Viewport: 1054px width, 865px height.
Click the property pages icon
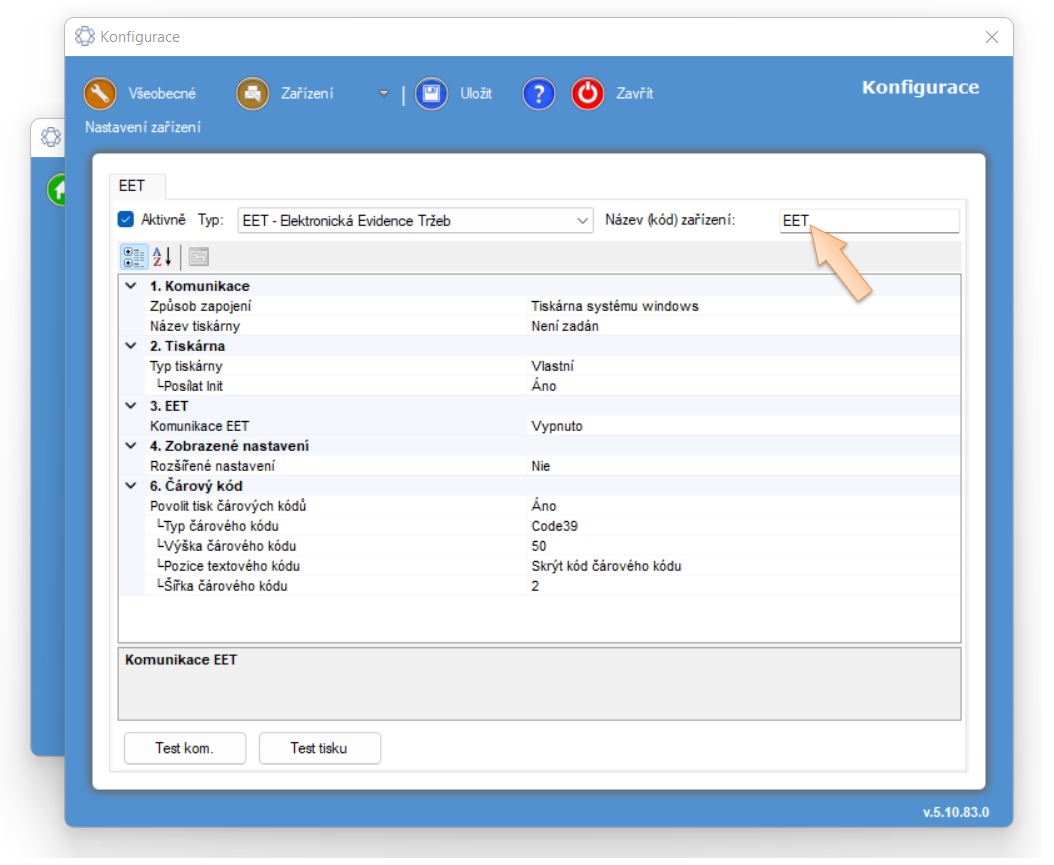tap(198, 257)
